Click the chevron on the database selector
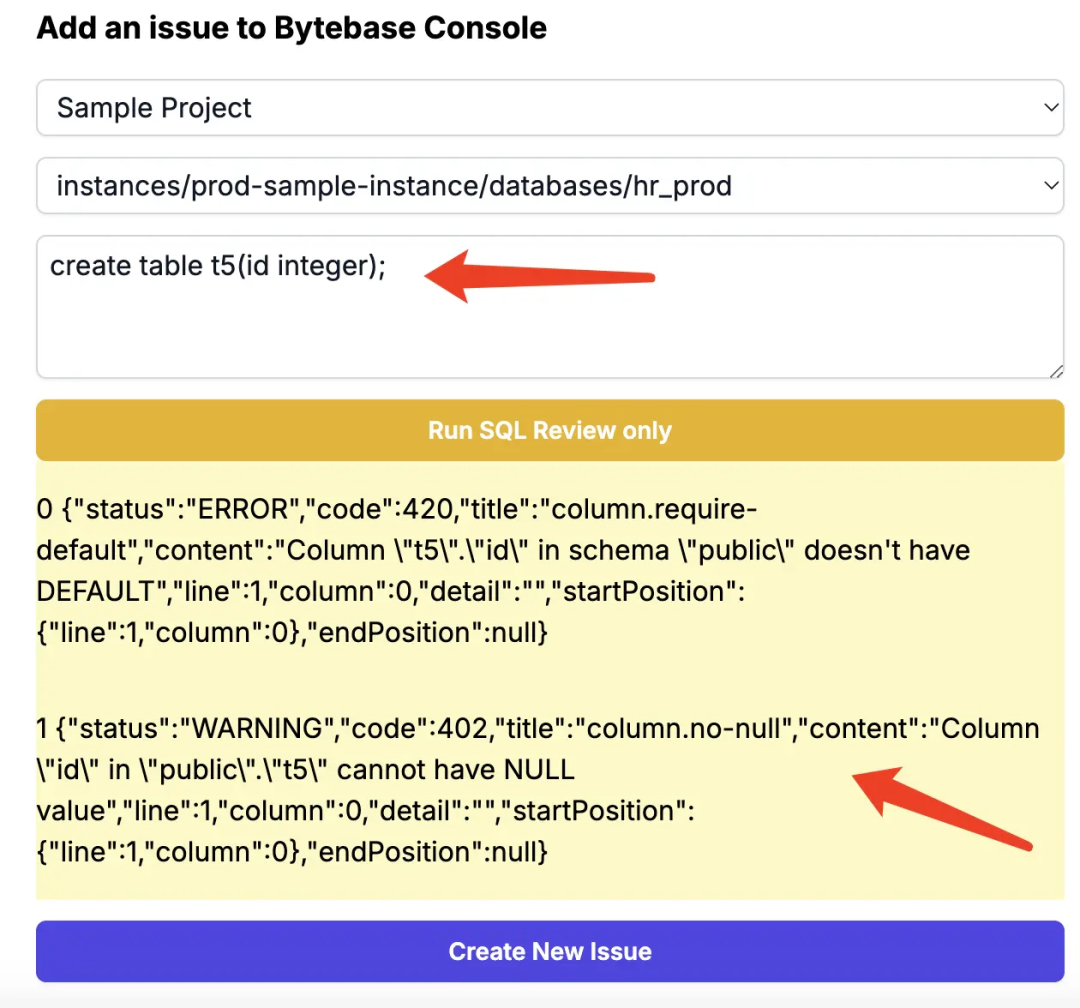 (x=1050, y=185)
